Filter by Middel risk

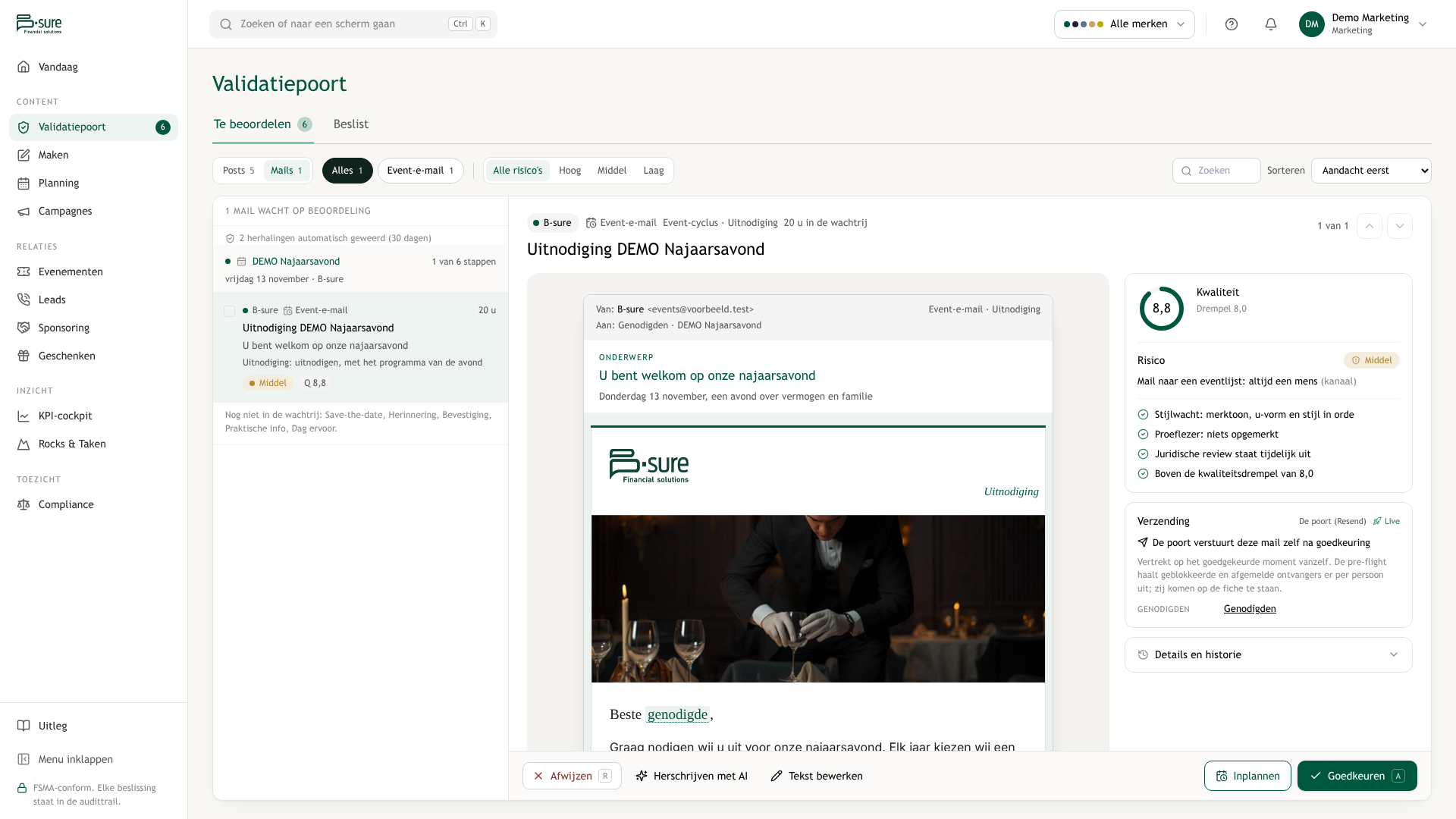(612, 171)
